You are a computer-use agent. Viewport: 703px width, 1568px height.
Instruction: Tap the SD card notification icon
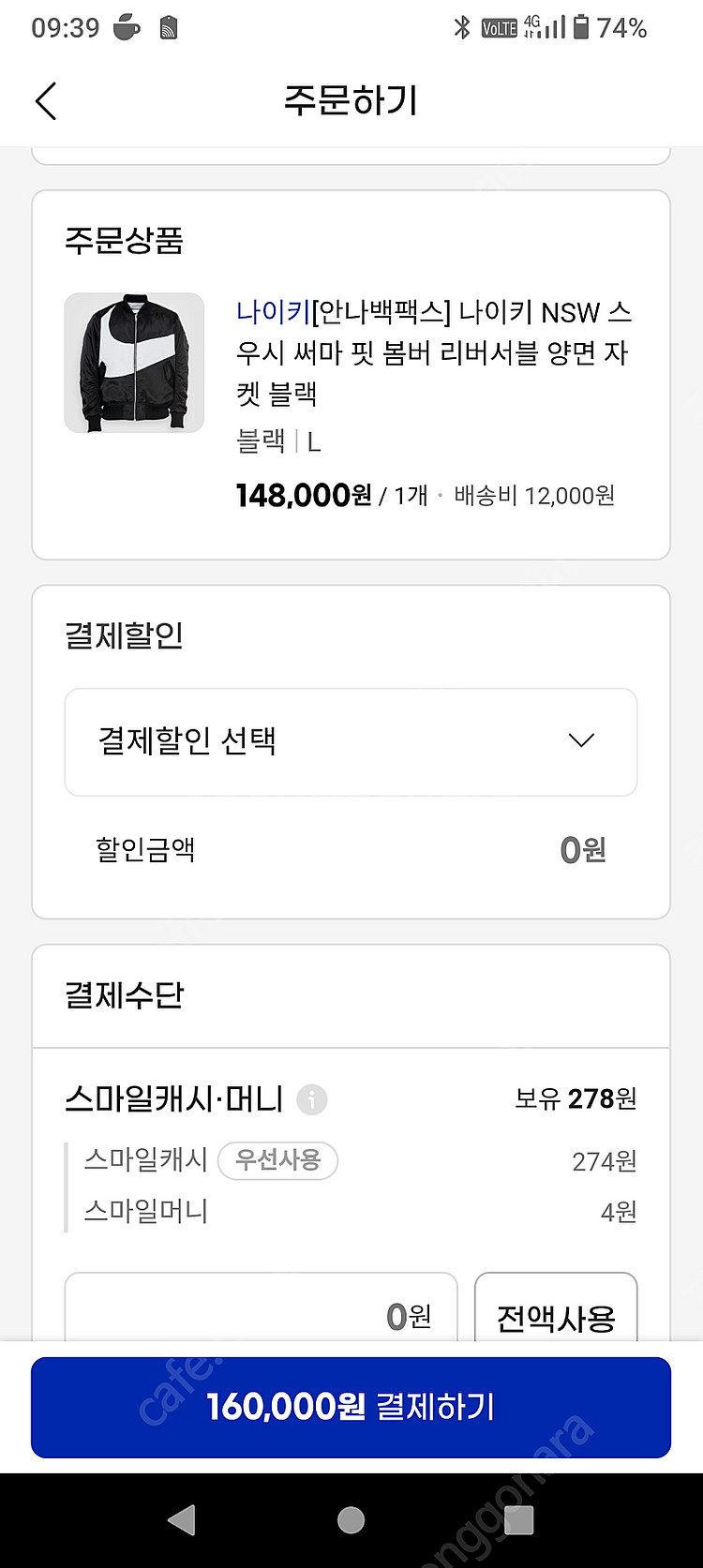pyautogui.click(x=169, y=28)
